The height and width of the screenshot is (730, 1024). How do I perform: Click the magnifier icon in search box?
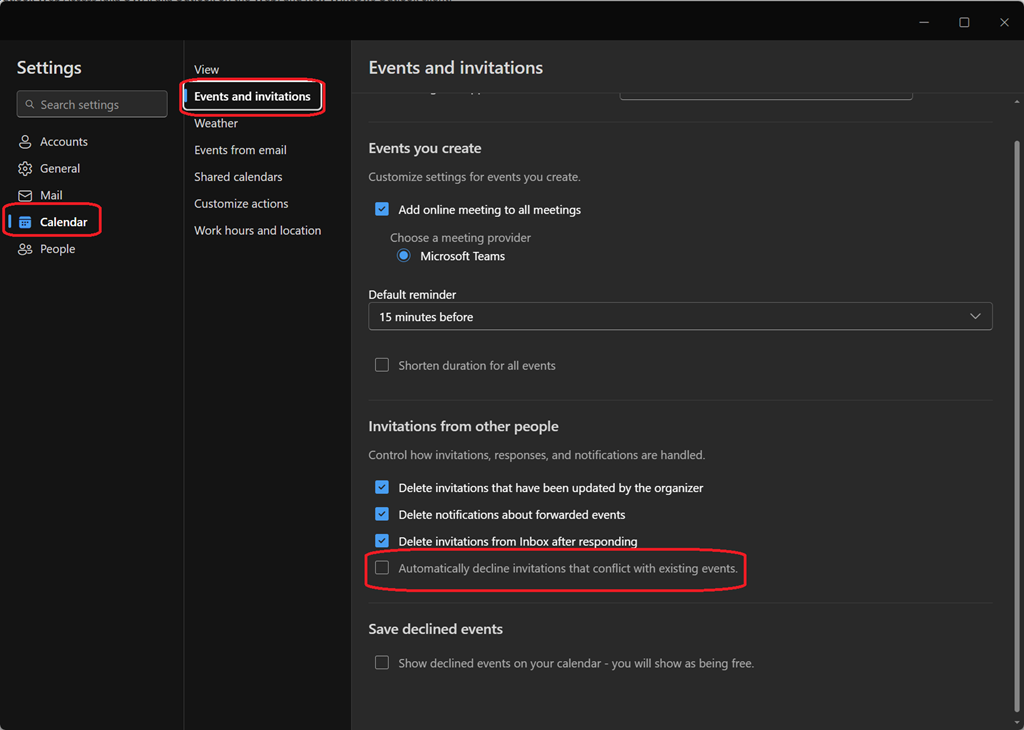pos(30,105)
